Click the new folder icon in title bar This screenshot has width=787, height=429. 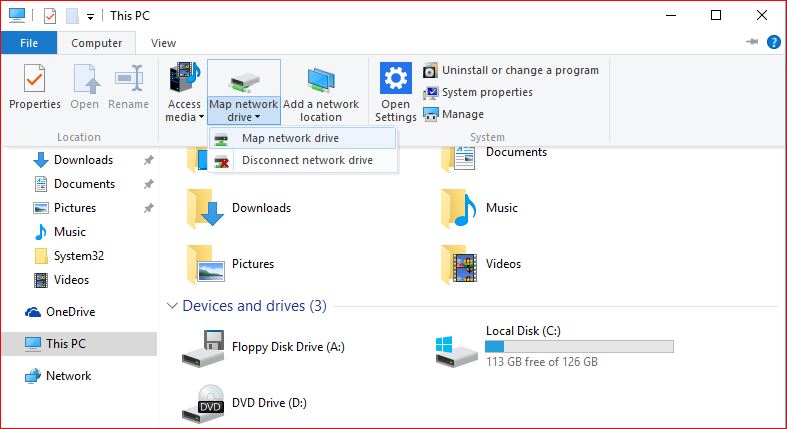pos(72,16)
